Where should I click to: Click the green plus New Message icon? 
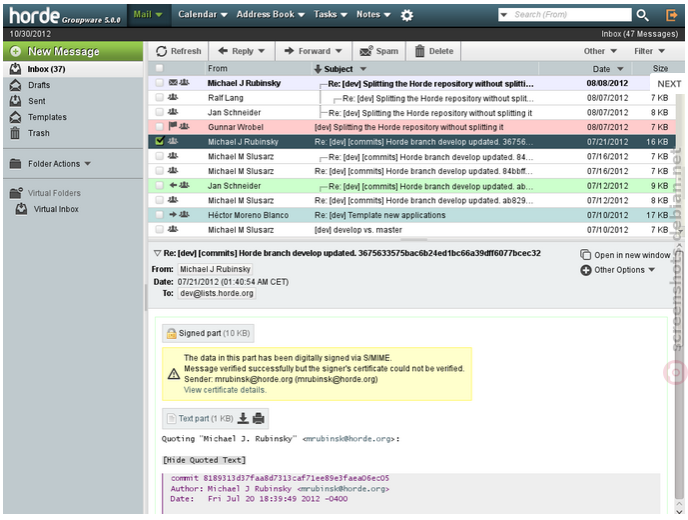pos(15,51)
